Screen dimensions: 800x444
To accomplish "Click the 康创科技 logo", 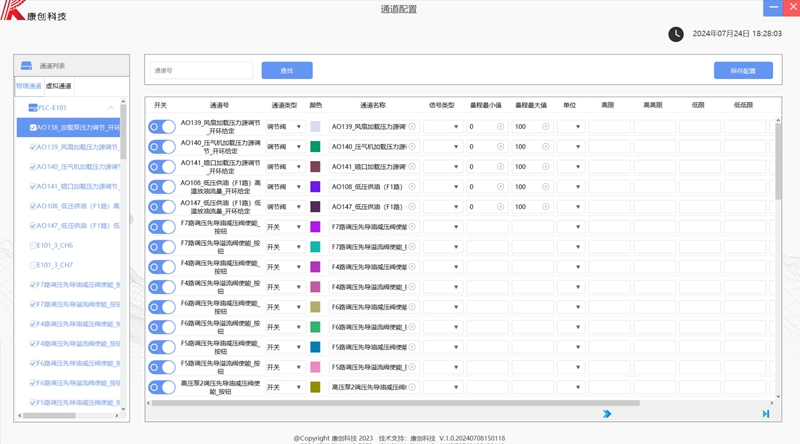I will pyautogui.click(x=33, y=11).
